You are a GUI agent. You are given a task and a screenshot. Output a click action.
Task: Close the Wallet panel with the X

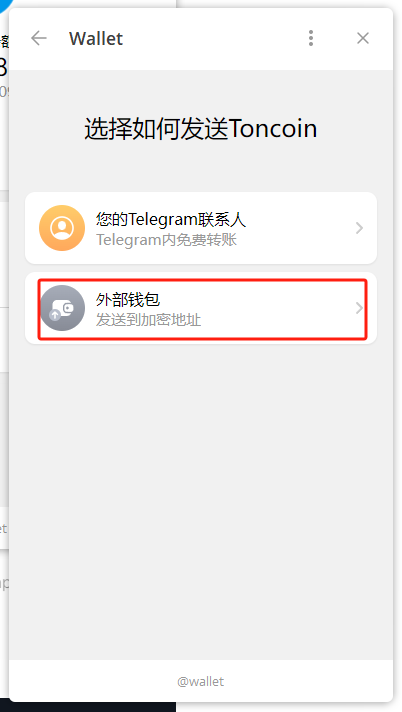point(362,38)
